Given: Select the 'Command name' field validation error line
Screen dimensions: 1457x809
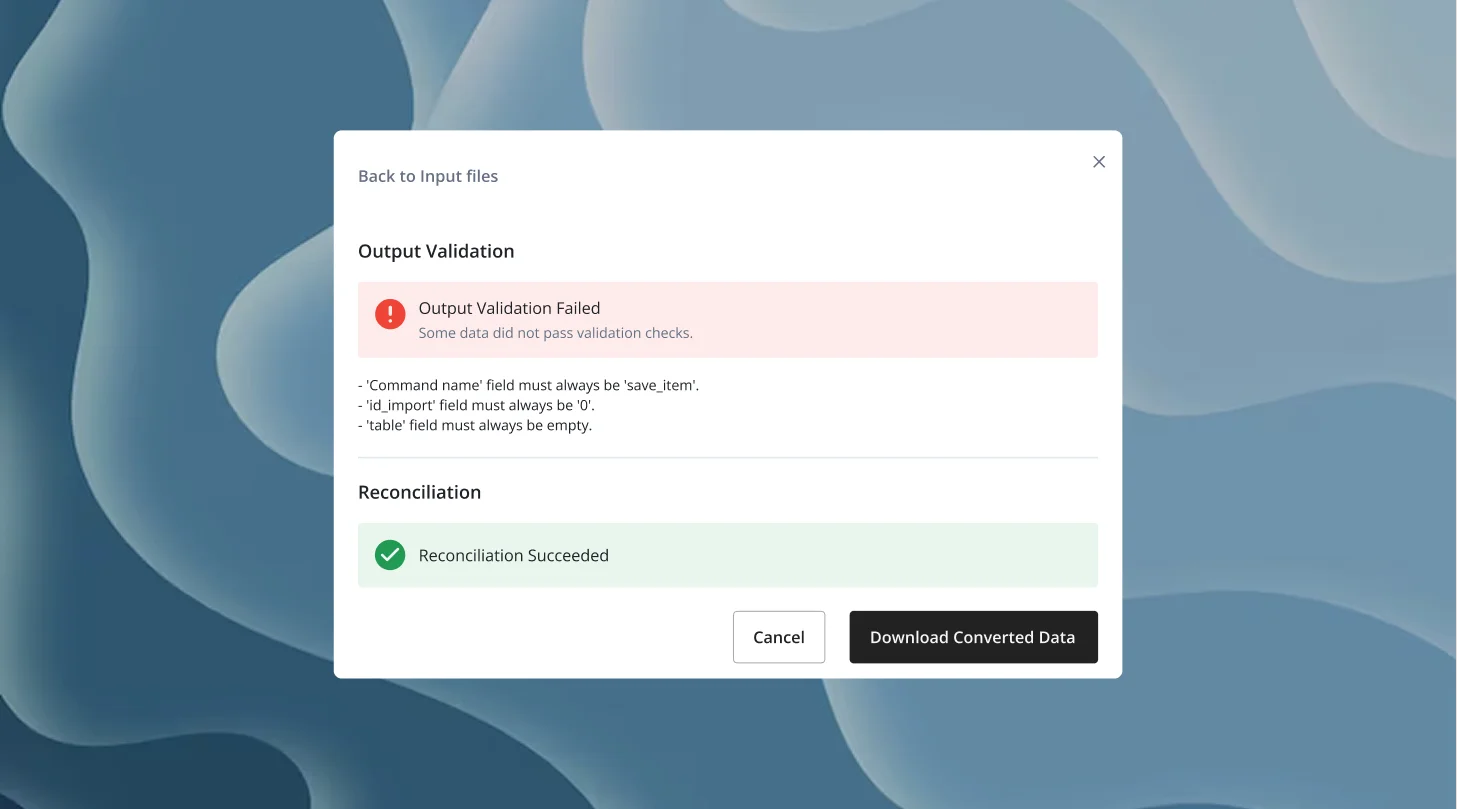Looking at the screenshot, I should pos(528,385).
